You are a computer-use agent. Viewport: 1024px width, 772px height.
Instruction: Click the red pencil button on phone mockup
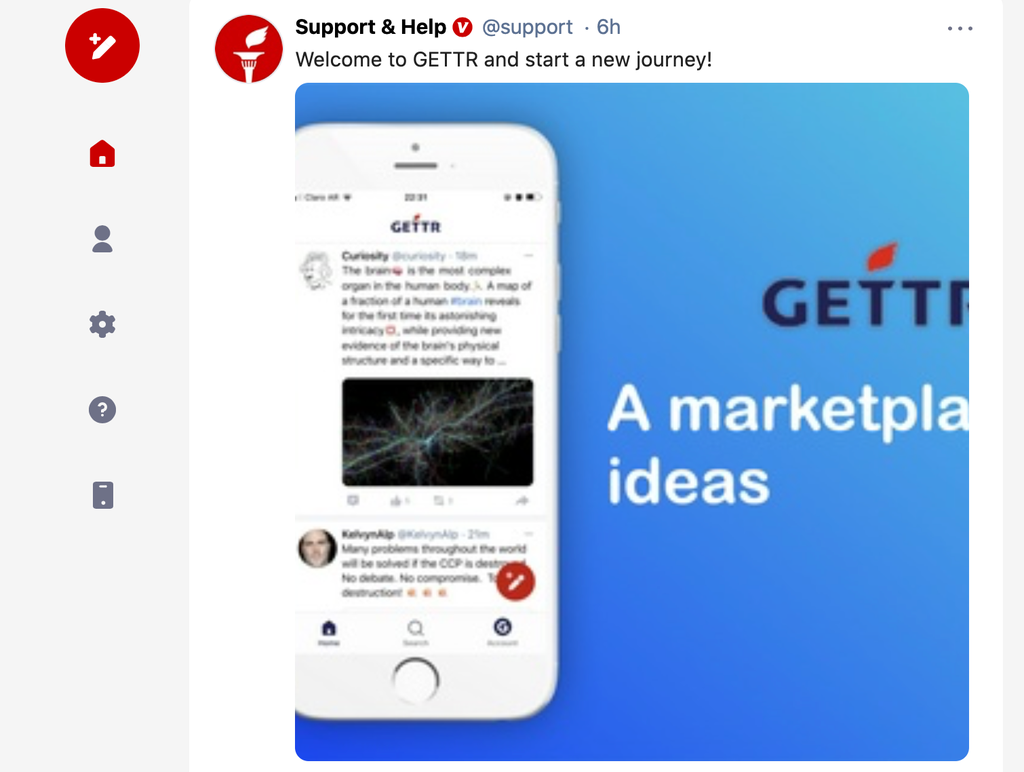[x=515, y=581]
